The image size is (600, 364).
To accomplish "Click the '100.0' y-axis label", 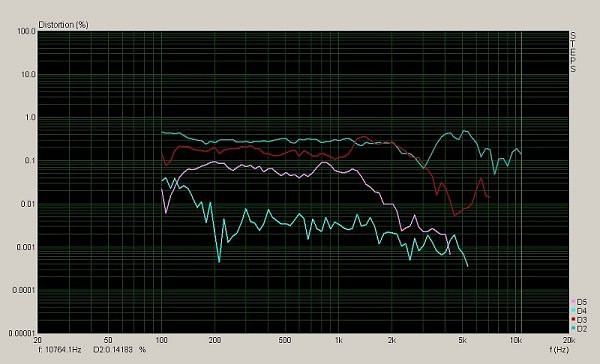I will point(26,31).
